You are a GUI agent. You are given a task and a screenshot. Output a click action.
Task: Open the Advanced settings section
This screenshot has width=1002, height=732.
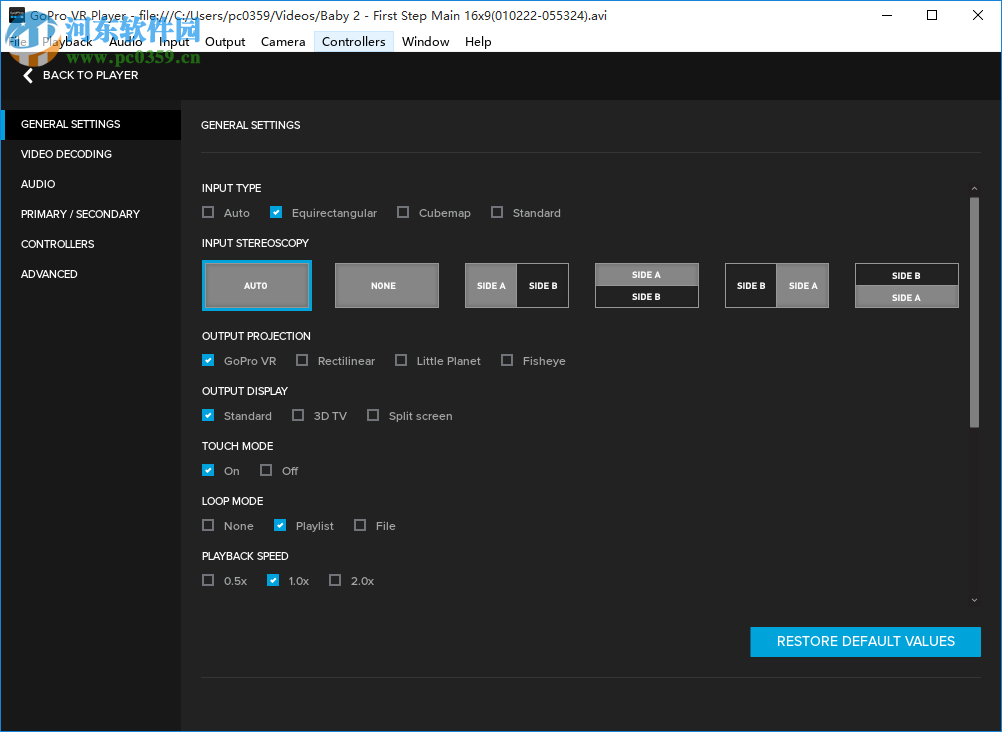click(49, 274)
